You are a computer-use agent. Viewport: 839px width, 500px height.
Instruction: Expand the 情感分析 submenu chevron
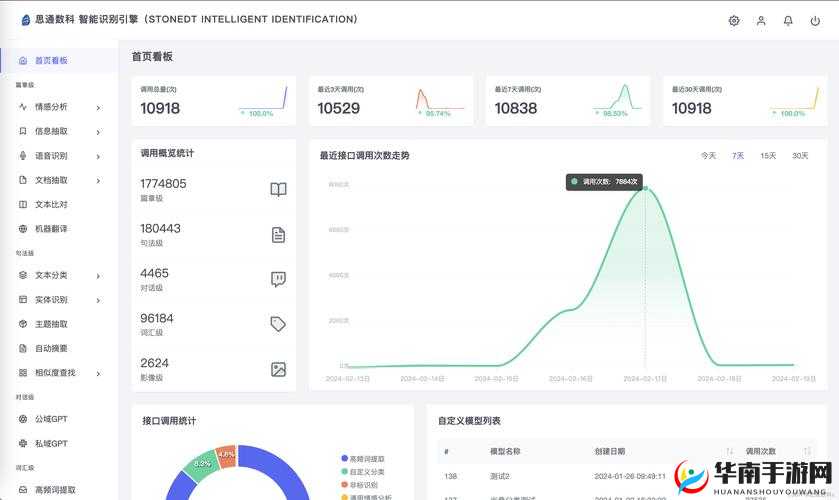(x=98, y=108)
